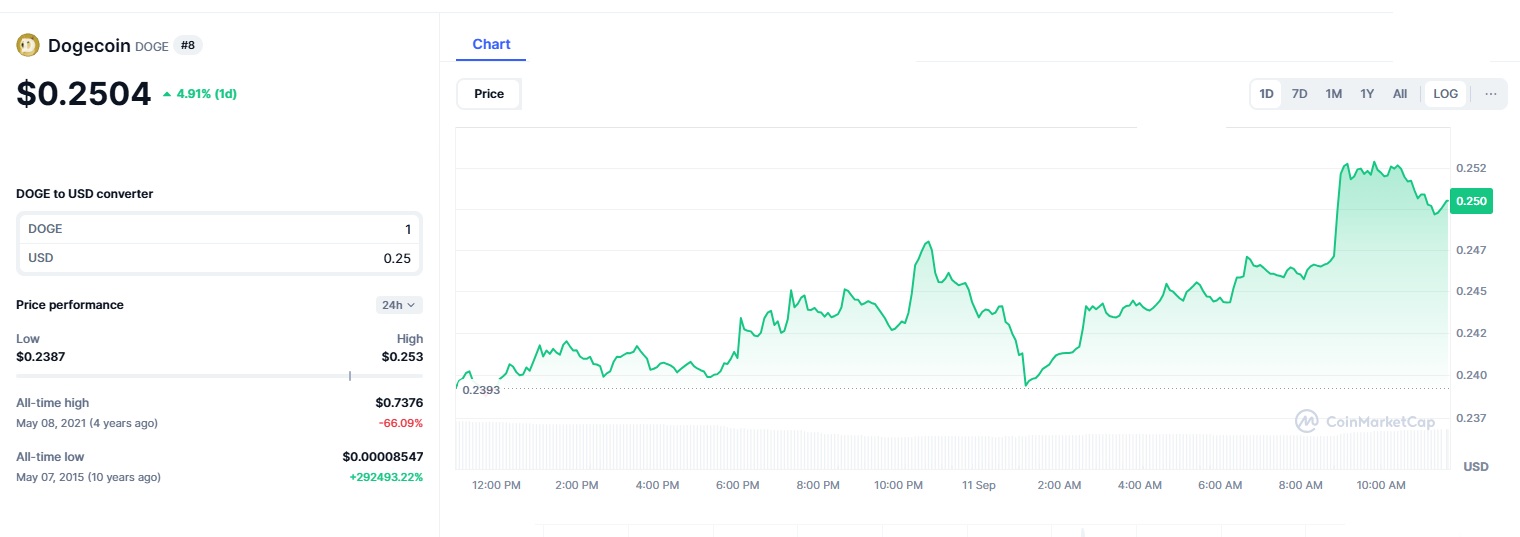Click the all-time low value $0.00008547
Viewport: 1520px width, 537px height.
point(383,457)
